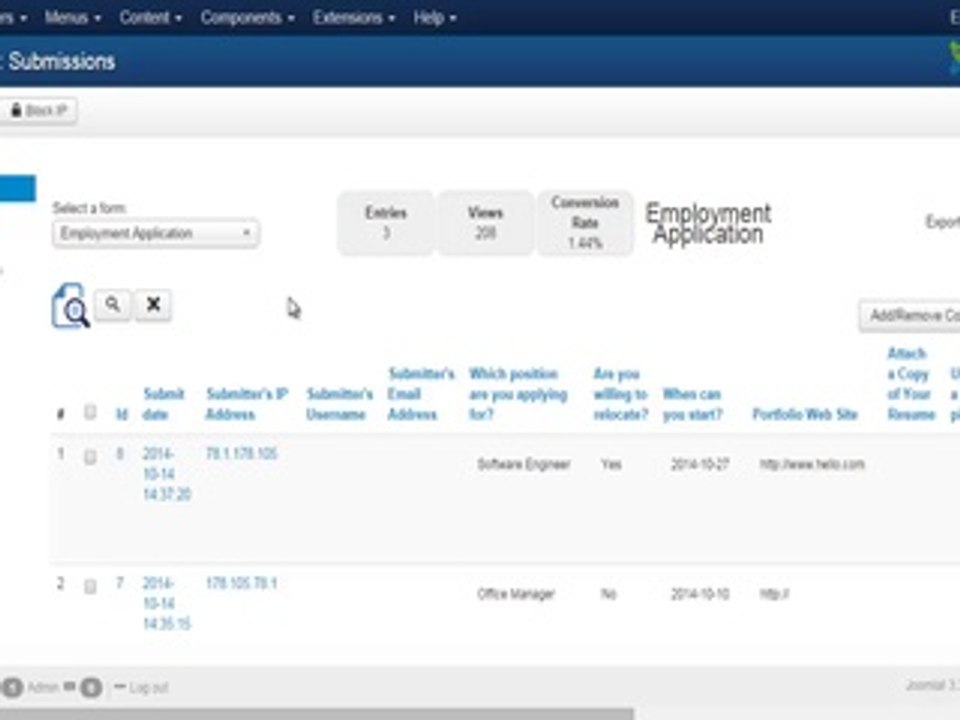Click the Entries count box
This screenshot has width=960, height=720.
386,223
